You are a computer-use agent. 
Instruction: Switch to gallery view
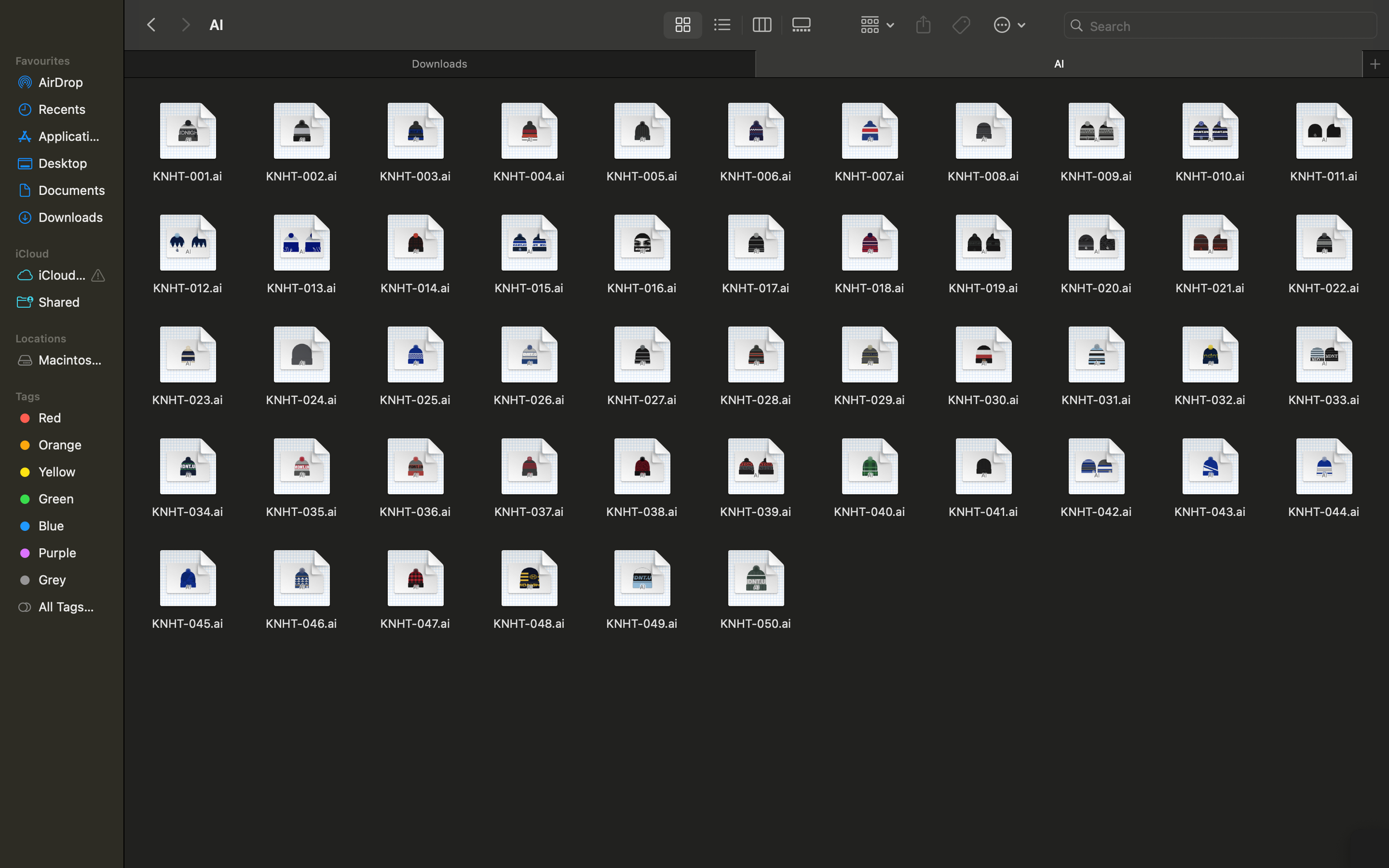[x=801, y=24]
